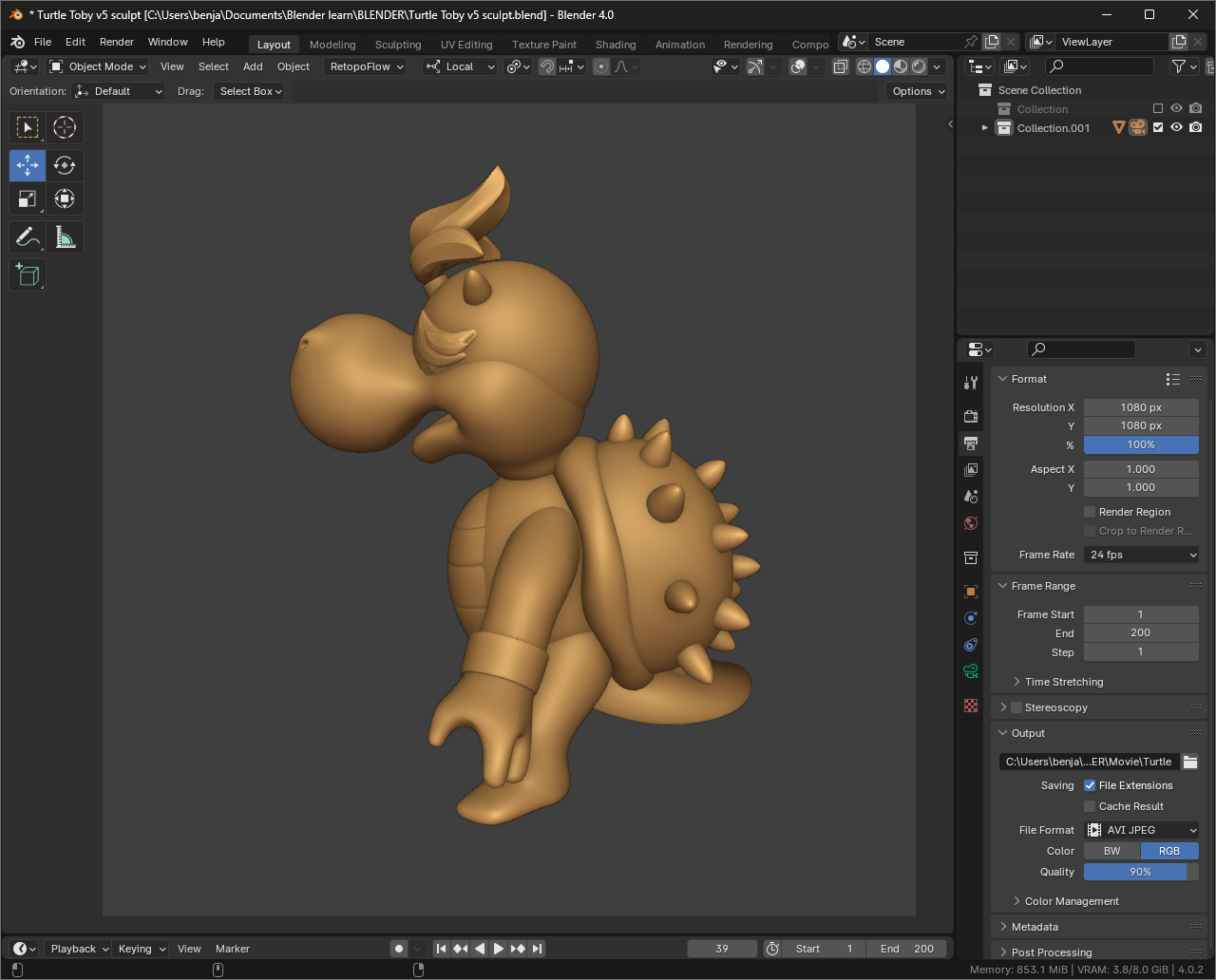Uncheck the File Extensions checkbox
1216x980 pixels.
click(1090, 785)
